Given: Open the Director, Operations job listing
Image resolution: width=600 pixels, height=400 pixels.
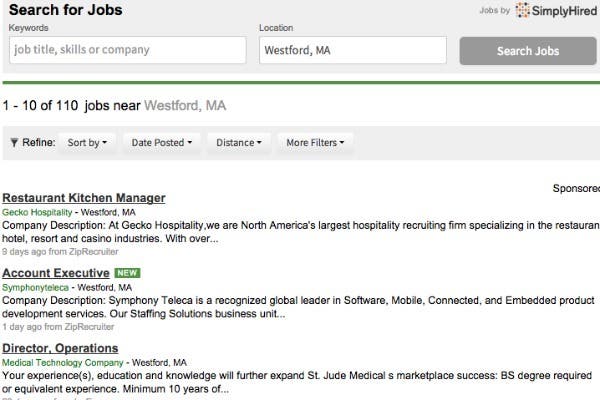Looking at the screenshot, I should (x=60, y=348).
